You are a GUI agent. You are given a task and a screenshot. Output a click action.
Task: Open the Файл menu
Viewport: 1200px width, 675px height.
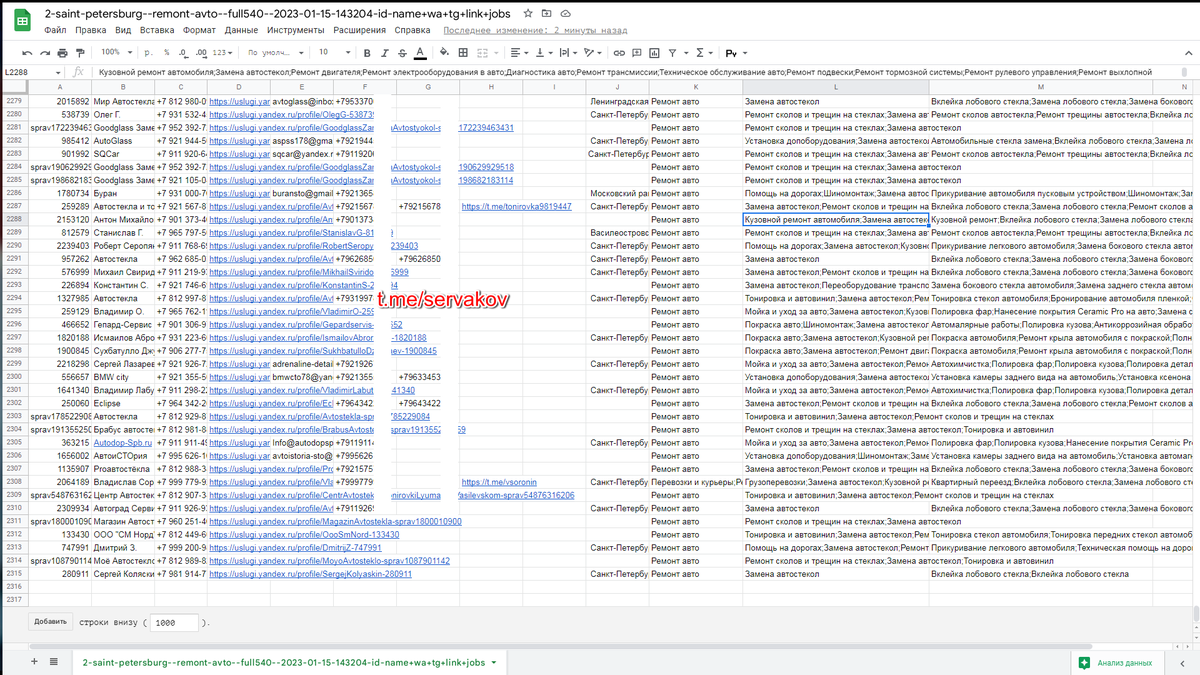[x=56, y=30]
